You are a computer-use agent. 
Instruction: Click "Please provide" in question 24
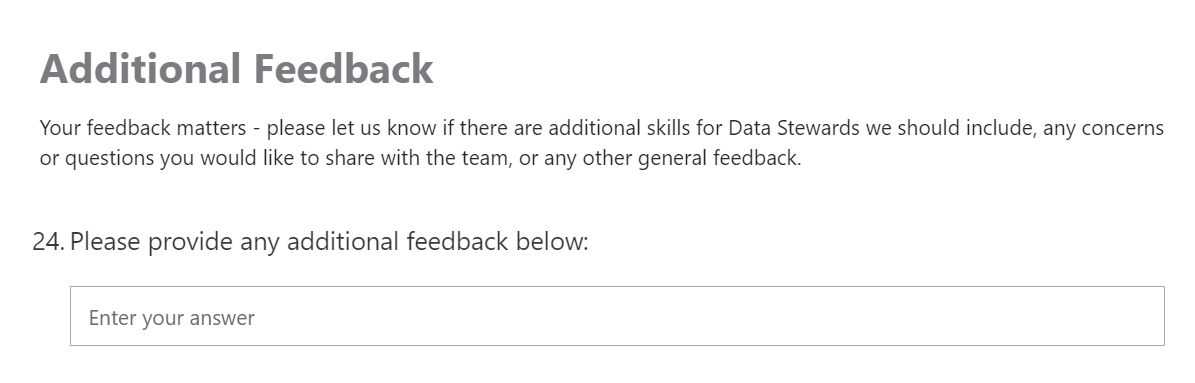(x=151, y=241)
